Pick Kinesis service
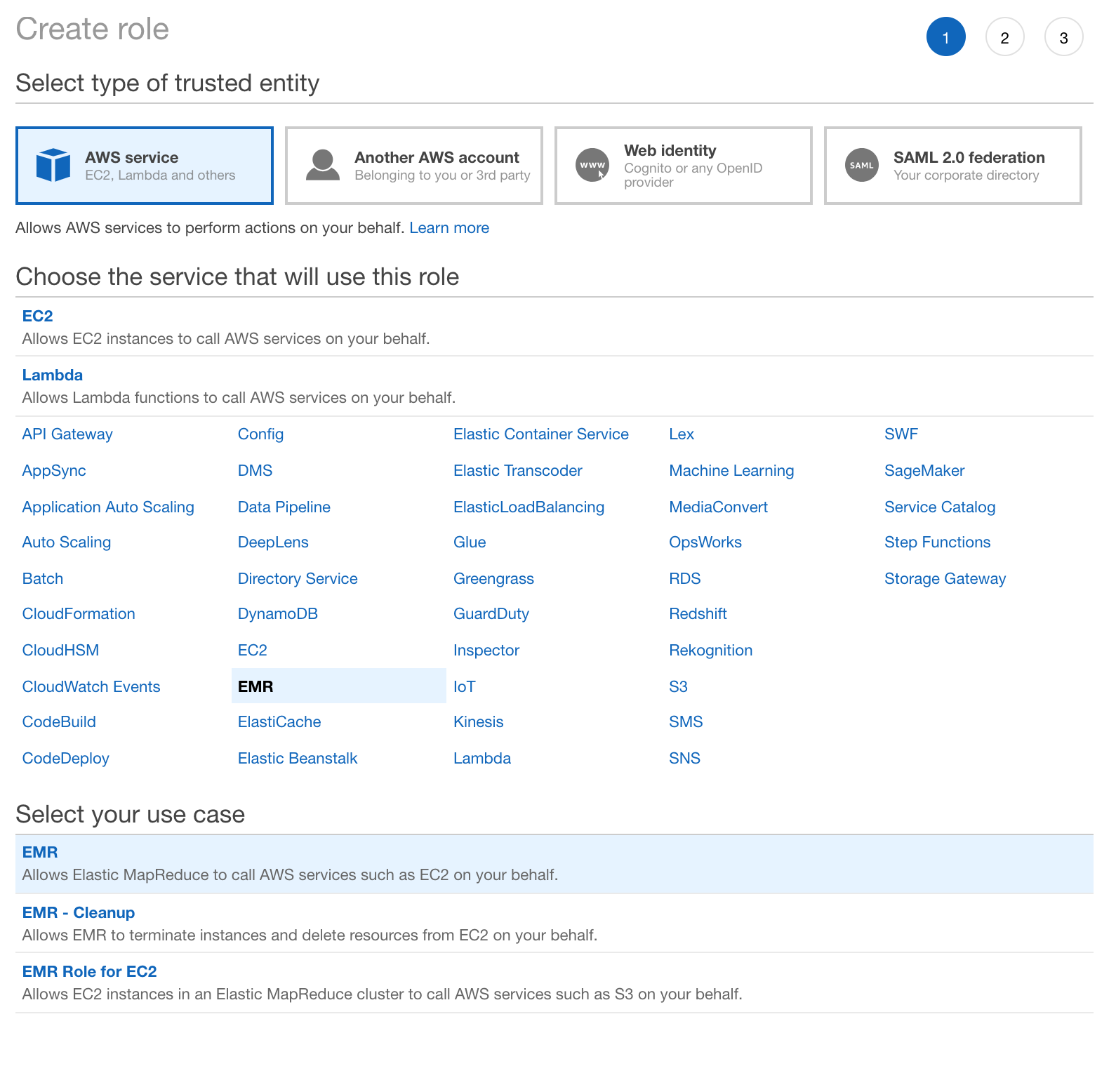1116x1092 pixels. click(x=479, y=722)
